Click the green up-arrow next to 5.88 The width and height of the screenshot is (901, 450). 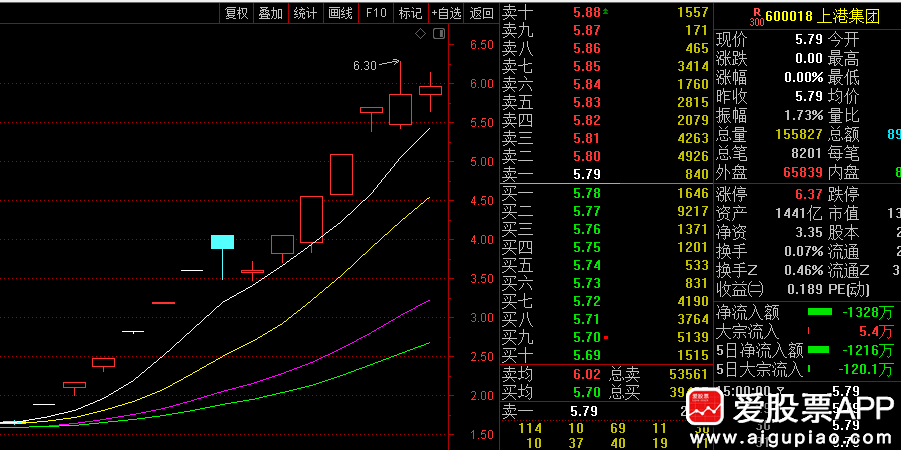(x=605, y=11)
